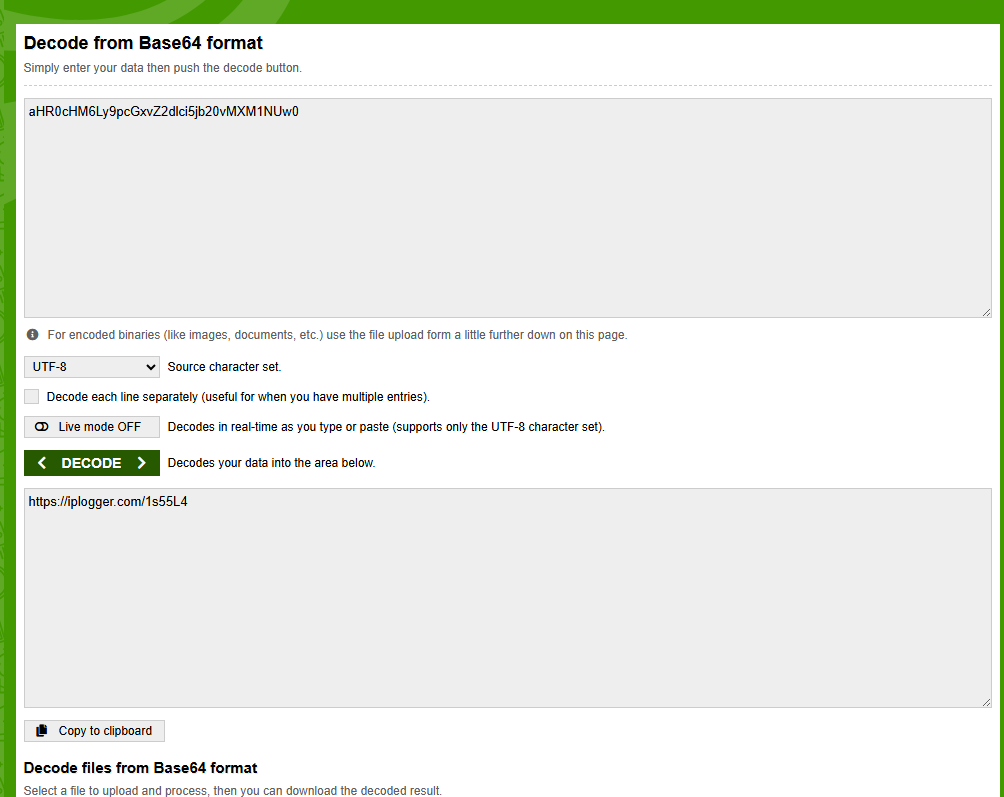Image resolution: width=1004 pixels, height=797 pixels.
Task: Click Copy to clipboard button
Action: pyautogui.click(x=94, y=731)
